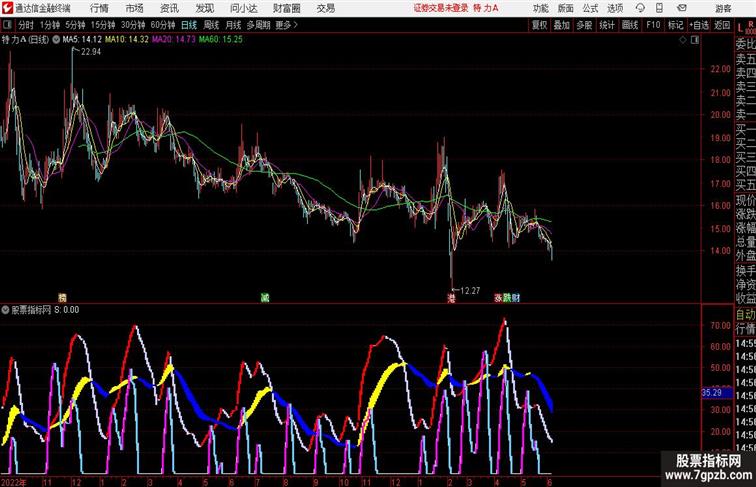Add stock via +自选 button
756x487 pixels.
pos(699,25)
